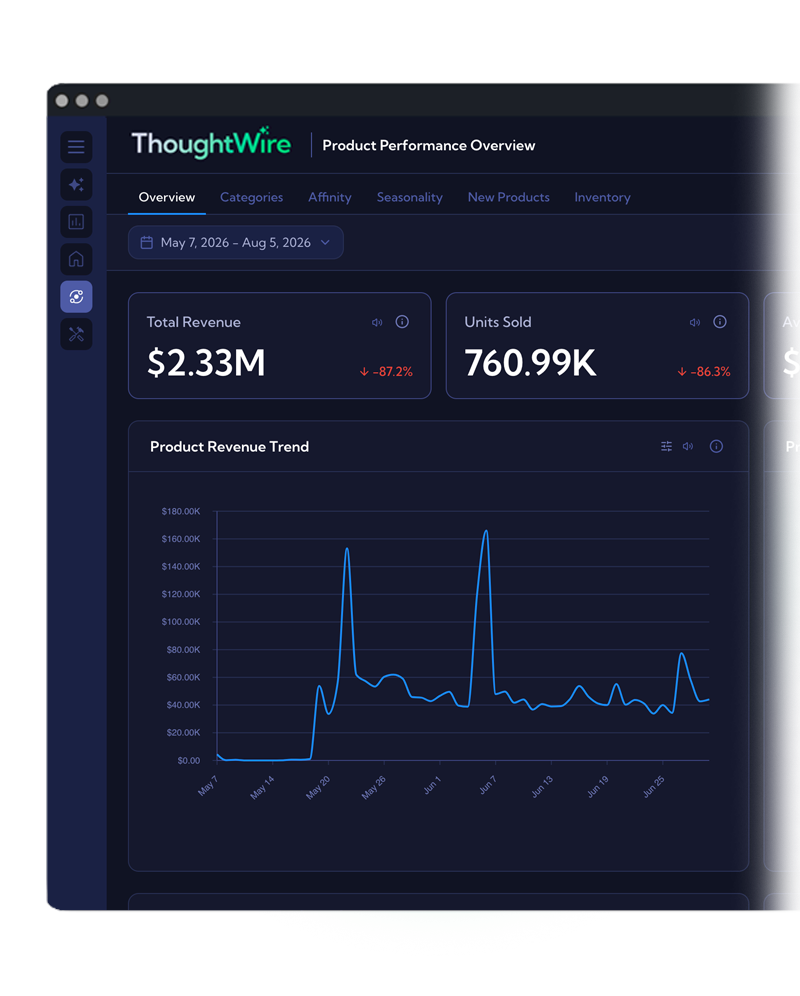Viewport: 800px width, 996px height.
Task: Click the Jun 1 x-axis label
Action: click(431, 786)
